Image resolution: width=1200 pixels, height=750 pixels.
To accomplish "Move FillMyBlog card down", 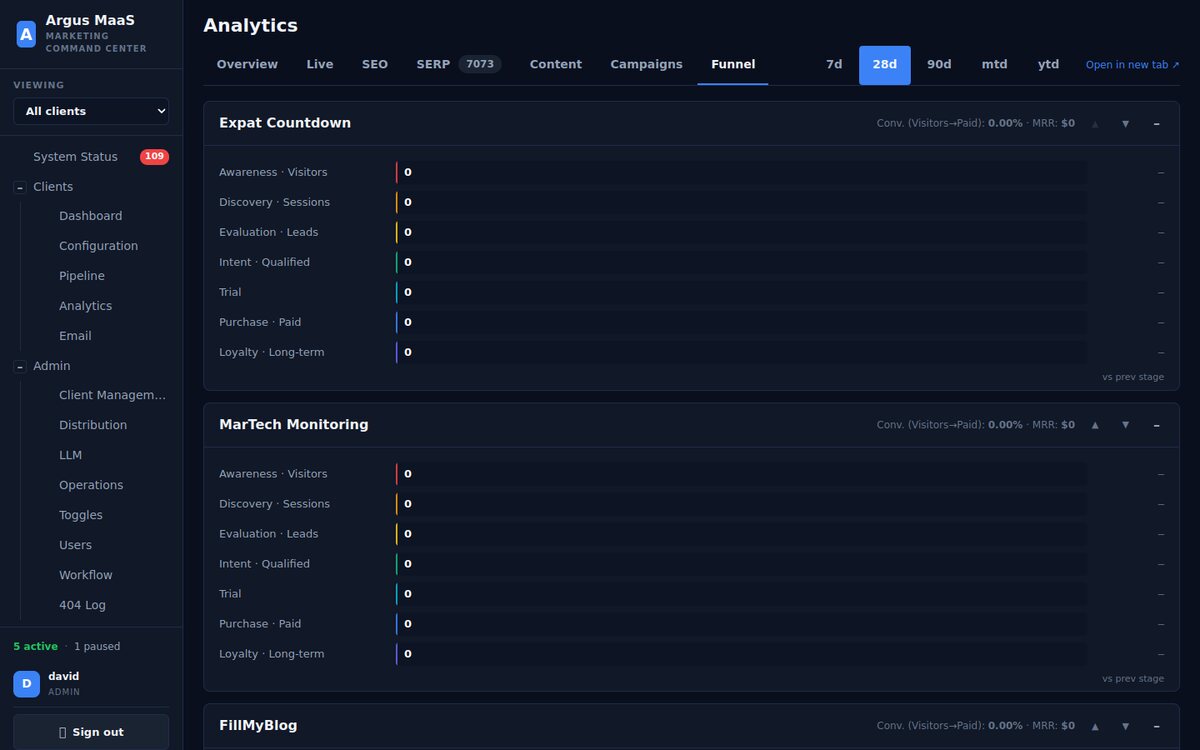I will pos(1125,726).
